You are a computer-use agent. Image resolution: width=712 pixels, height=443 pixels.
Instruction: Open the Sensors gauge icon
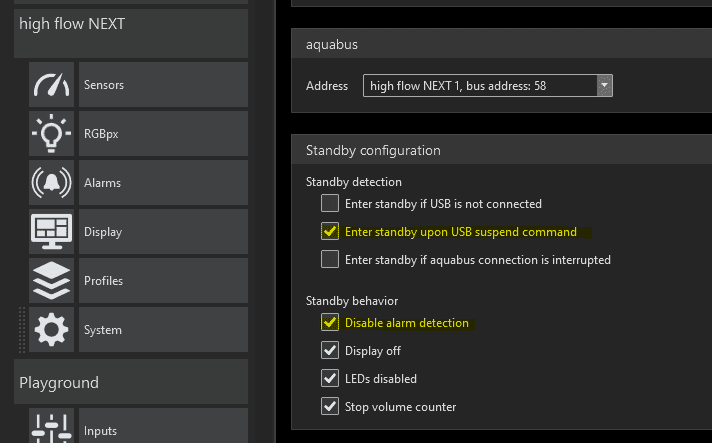coord(52,85)
